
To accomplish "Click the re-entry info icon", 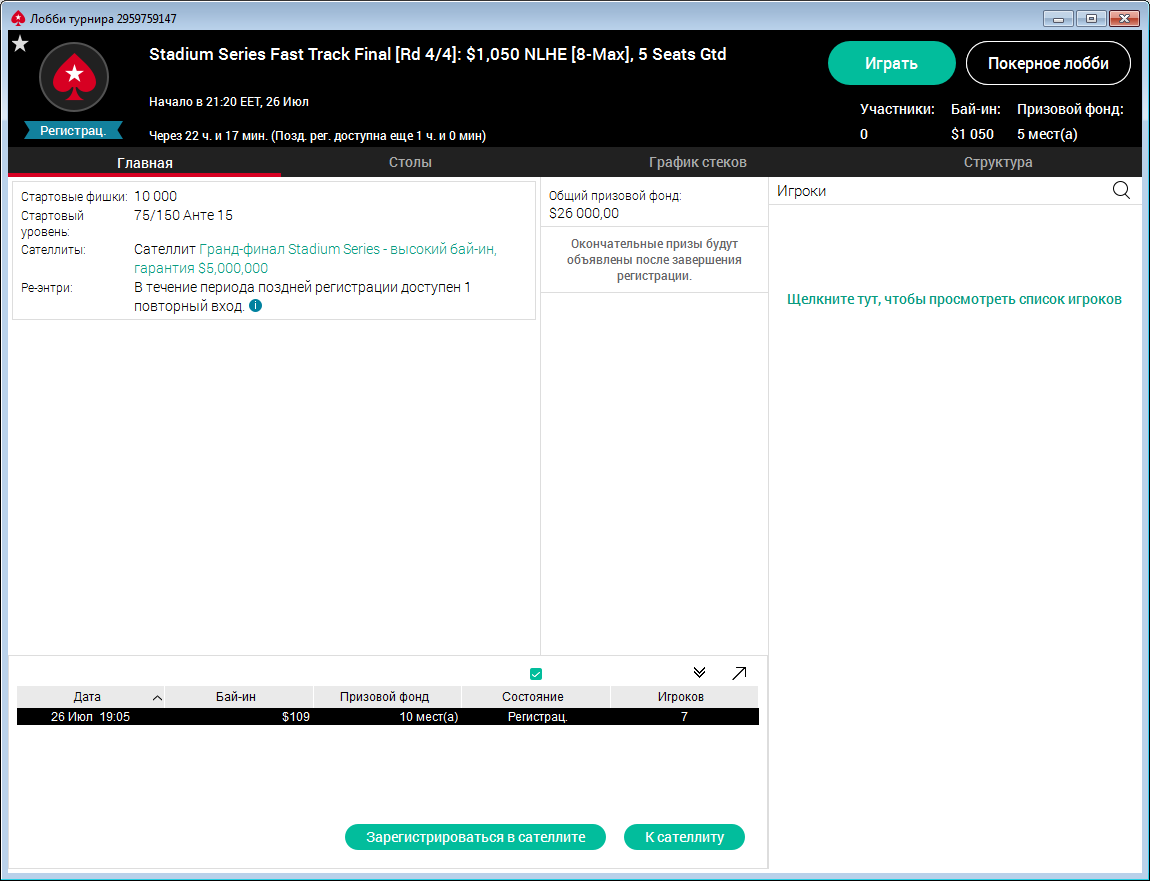I will coord(255,306).
